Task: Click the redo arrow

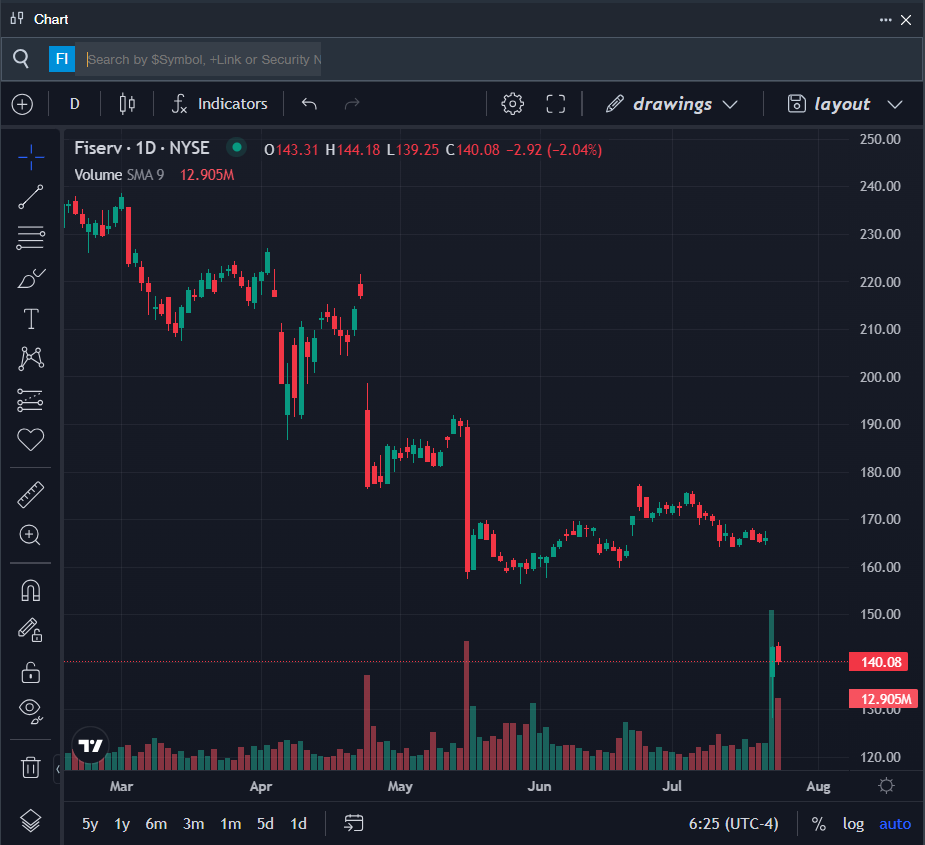Action: pos(352,104)
